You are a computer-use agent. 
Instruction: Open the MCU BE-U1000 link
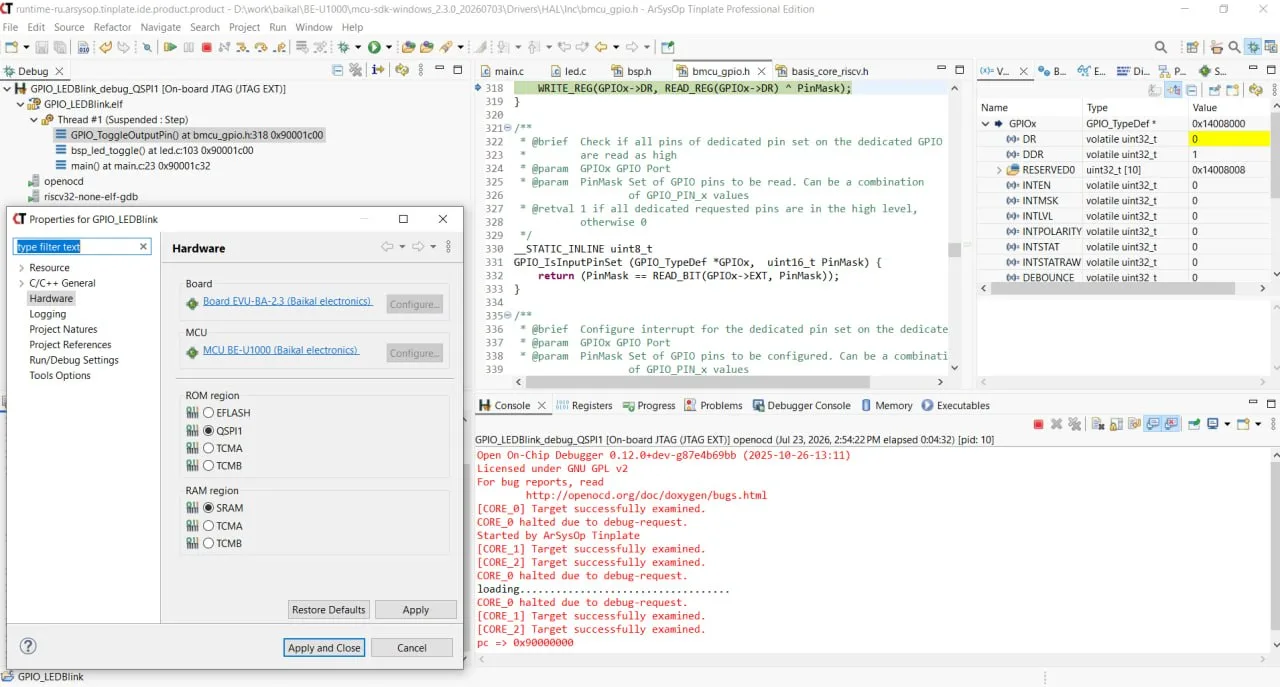pyautogui.click(x=280, y=350)
